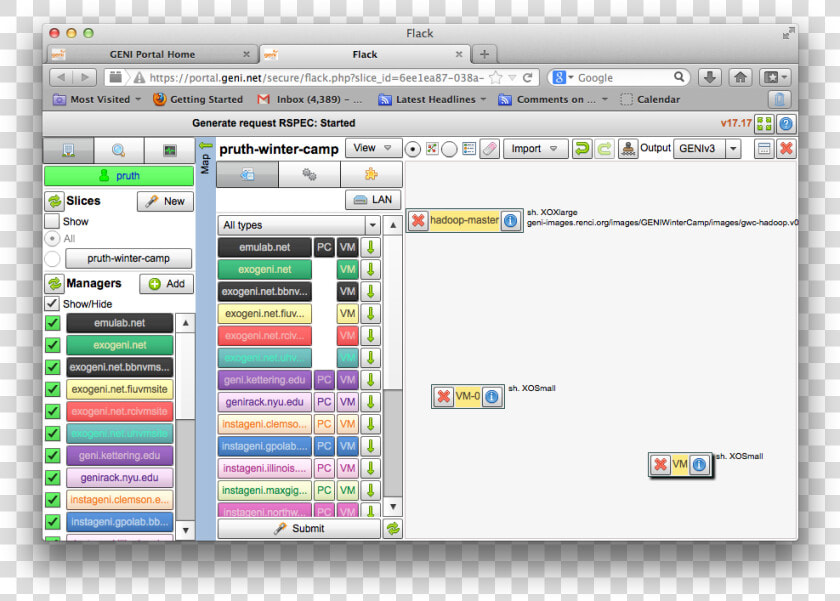
Task: Click the pruth user button
Action: tap(119, 176)
